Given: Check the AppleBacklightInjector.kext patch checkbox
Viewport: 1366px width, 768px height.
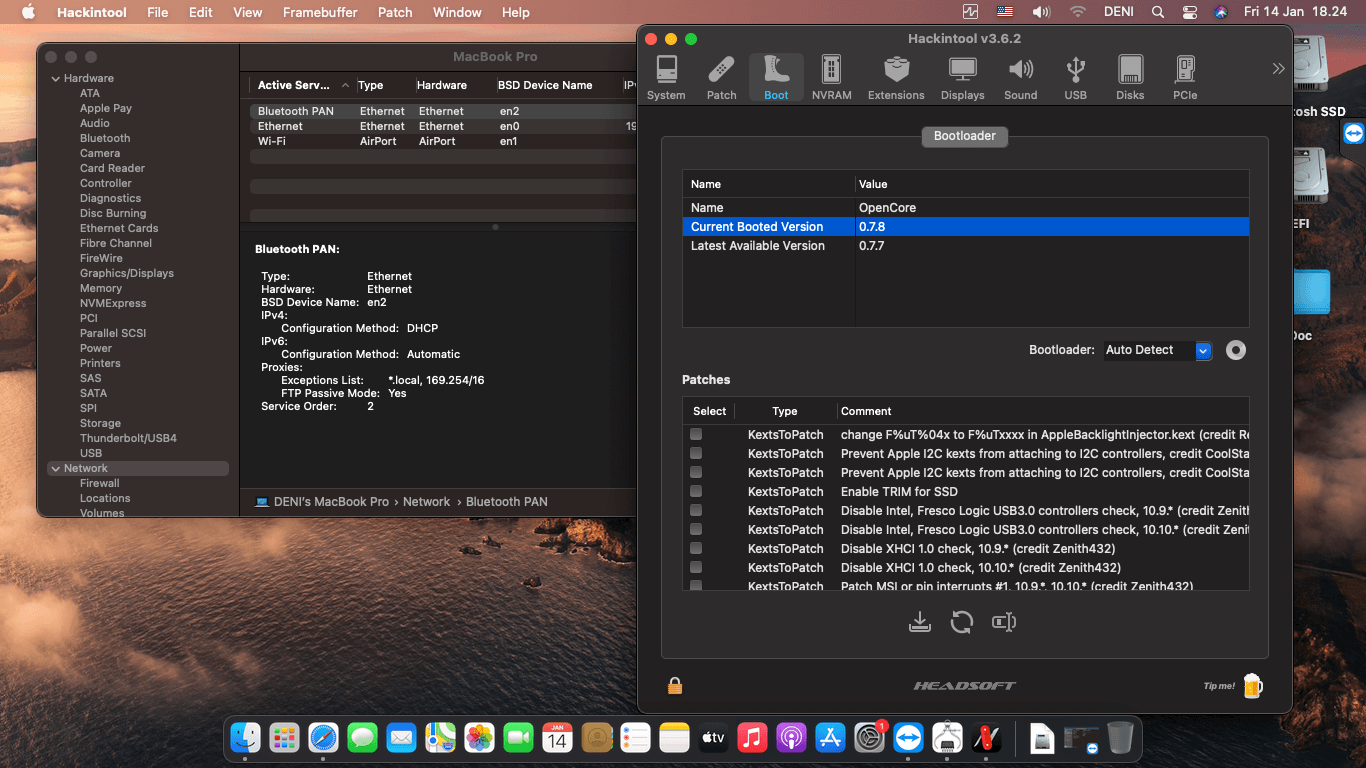Looking at the screenshot, I should click(x=696, y=435).
